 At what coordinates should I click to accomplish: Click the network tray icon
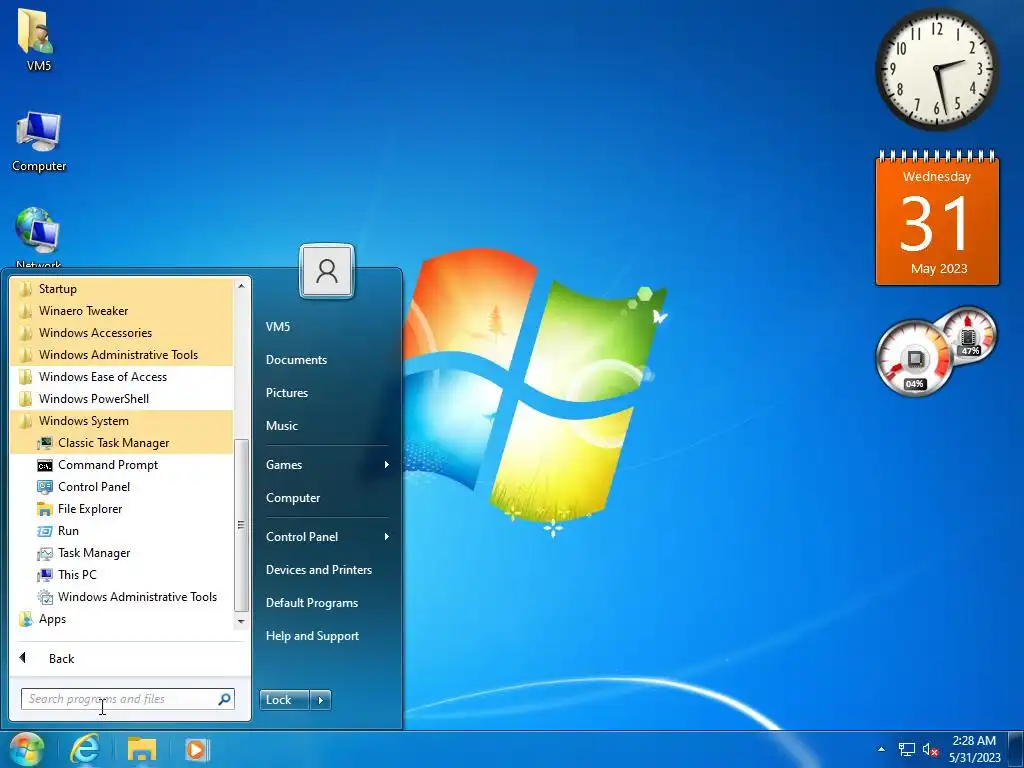pyautogui.click(x=906, y=750)
